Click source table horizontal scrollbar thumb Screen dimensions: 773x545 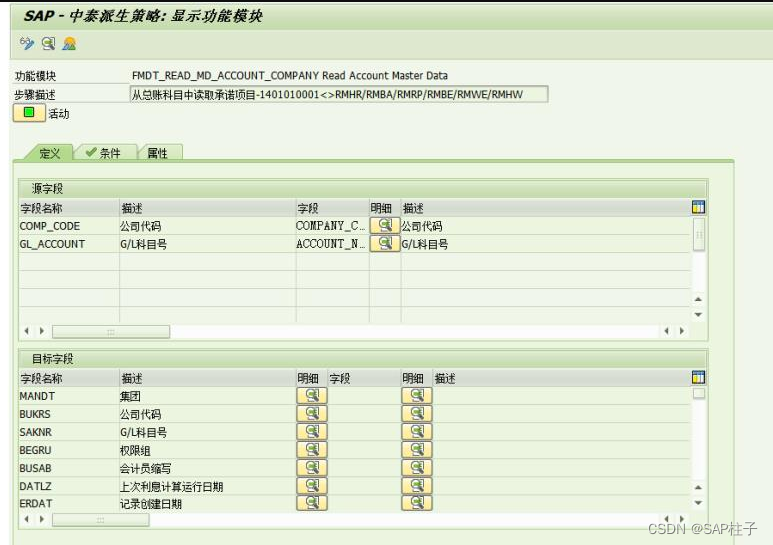click(111, 332)
